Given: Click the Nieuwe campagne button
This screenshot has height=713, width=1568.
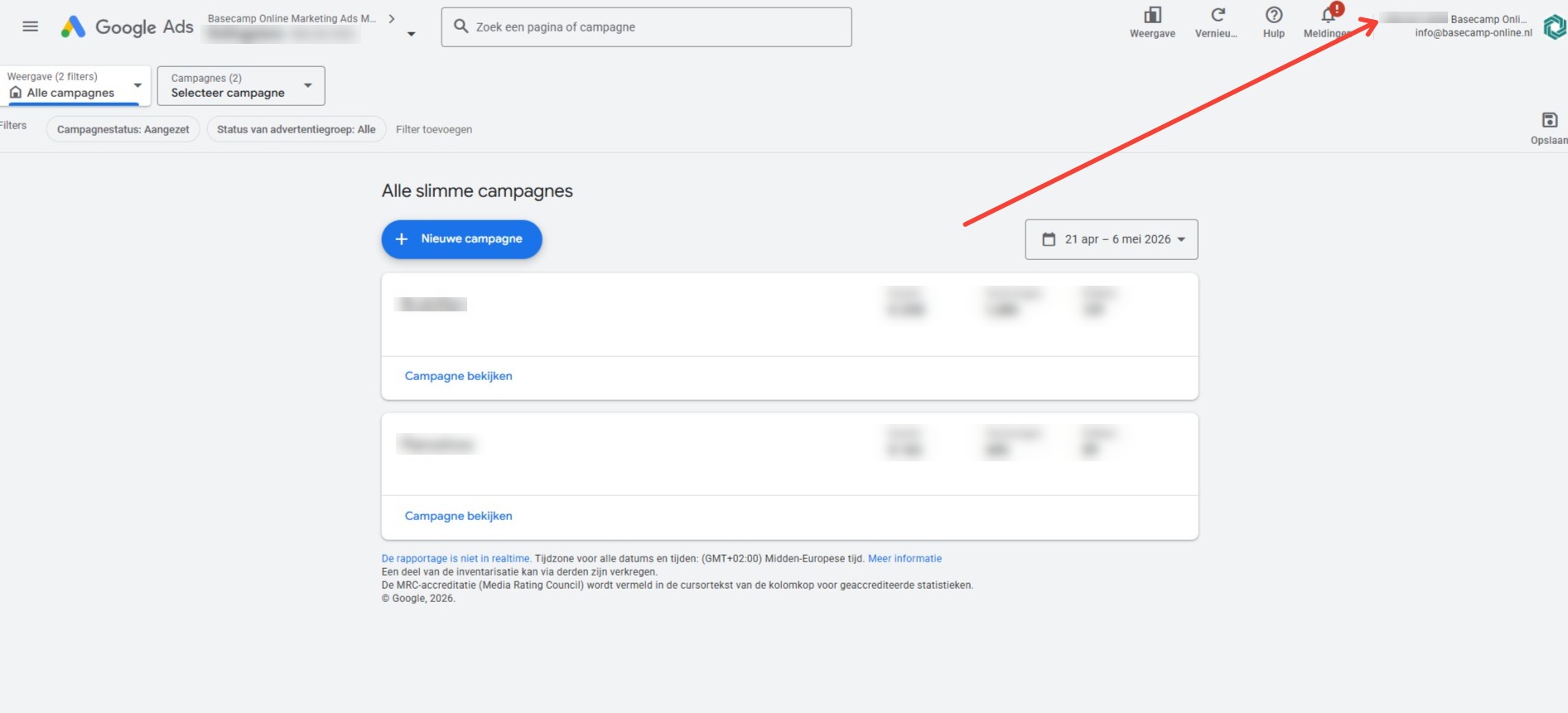Looking at the screenshot, I should 461,239.
